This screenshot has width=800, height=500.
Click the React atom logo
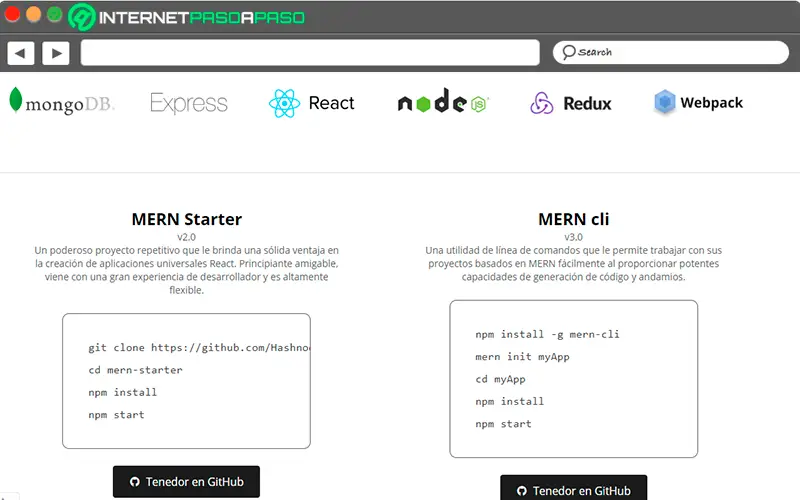pyautogui.click(x=285, y=103)
